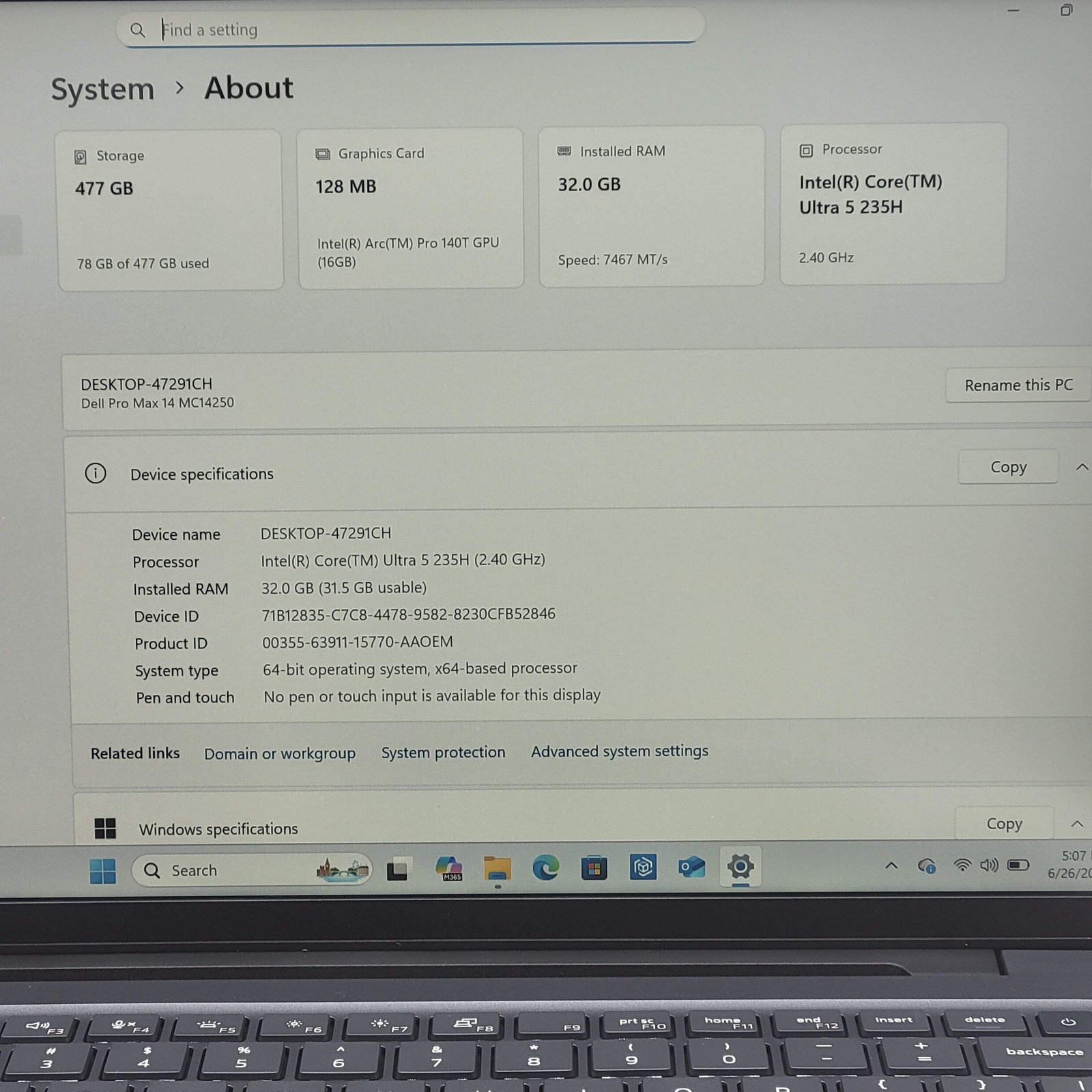Select the '32.0 GB (31.5 GB usable)' text
This screenshot has height=1092, width=1092.
[344, 588]
